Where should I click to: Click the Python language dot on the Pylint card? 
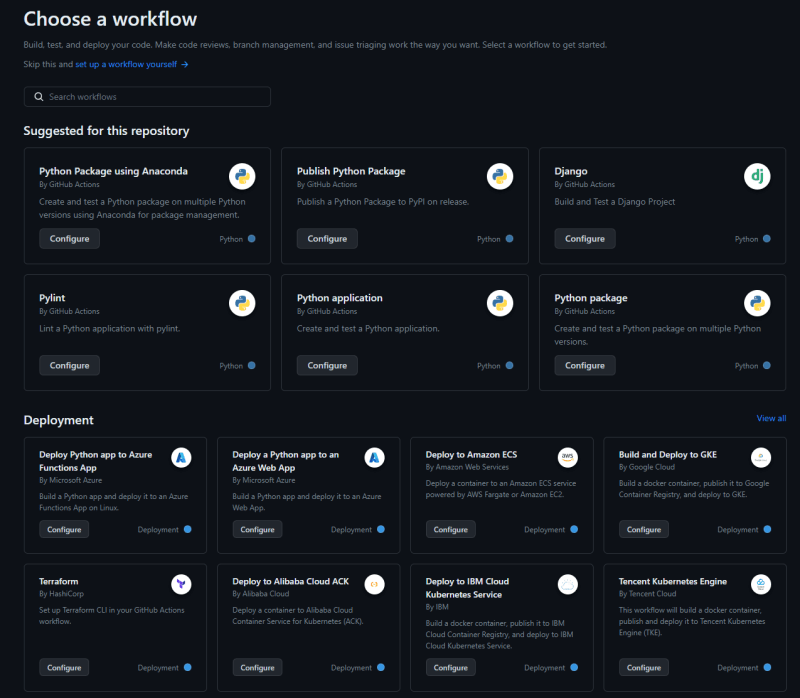tap(252, 365)
